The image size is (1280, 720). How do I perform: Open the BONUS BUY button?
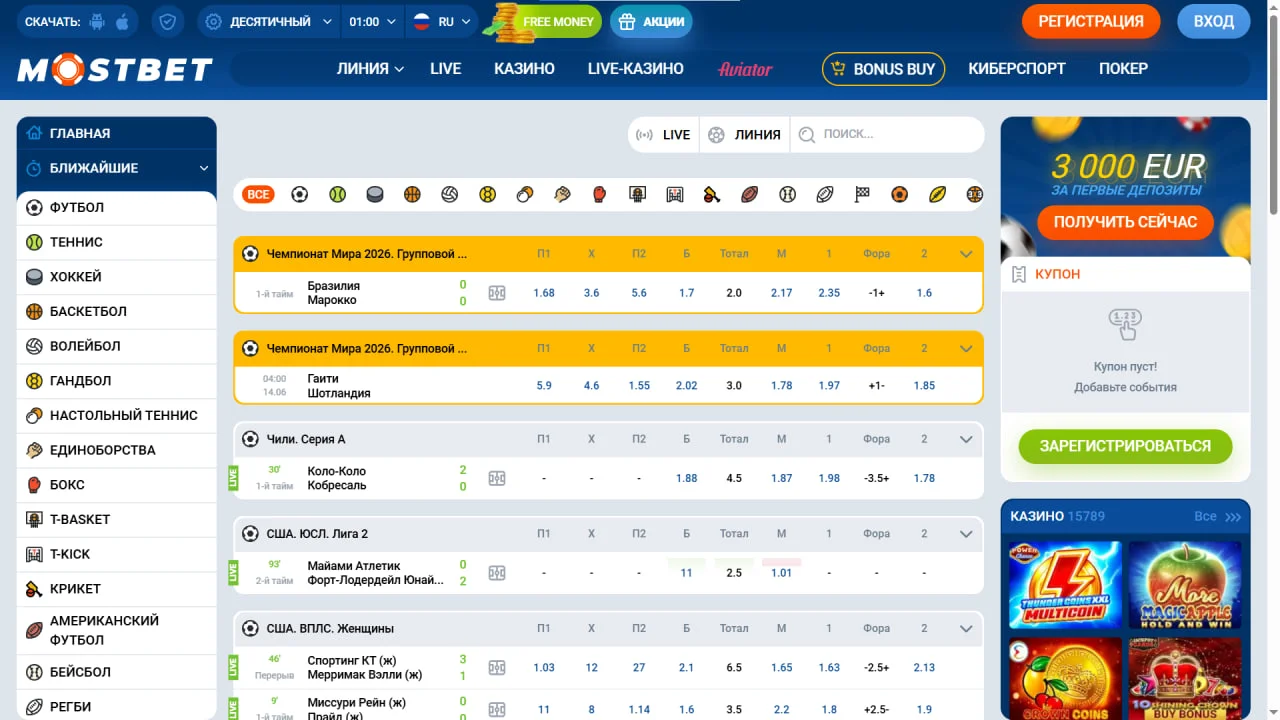(883, 69)
